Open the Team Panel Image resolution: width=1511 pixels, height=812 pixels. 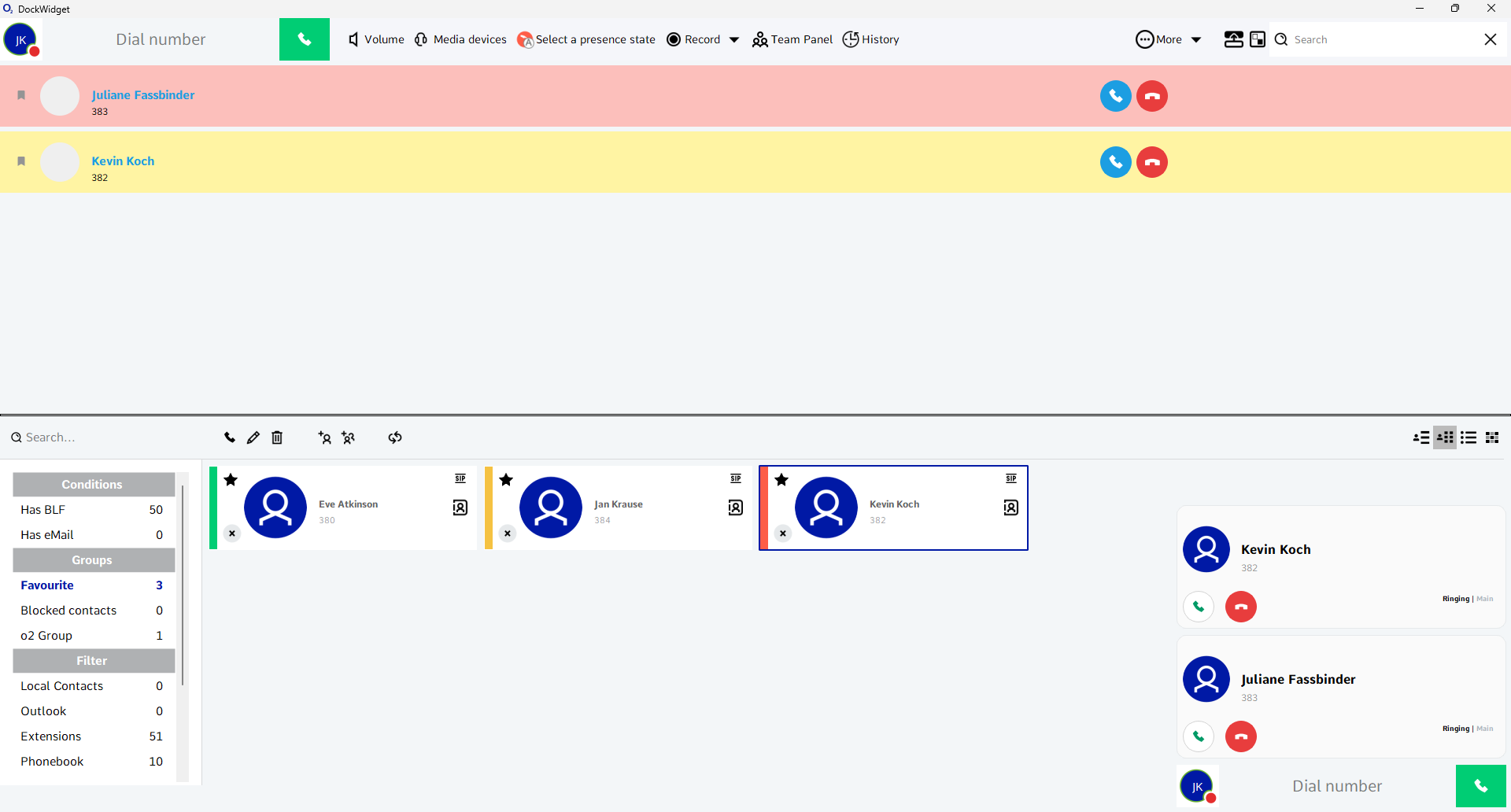click(792, 39)
